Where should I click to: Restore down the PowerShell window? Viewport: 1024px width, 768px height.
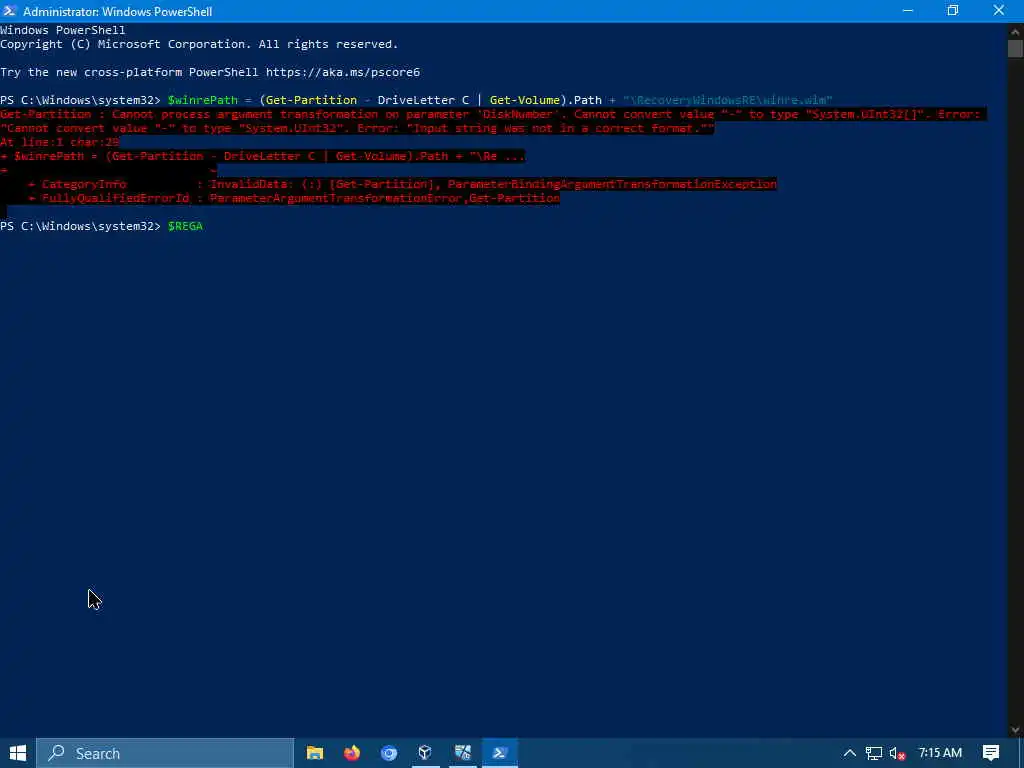pyautogui.click(x=953, y=11)
